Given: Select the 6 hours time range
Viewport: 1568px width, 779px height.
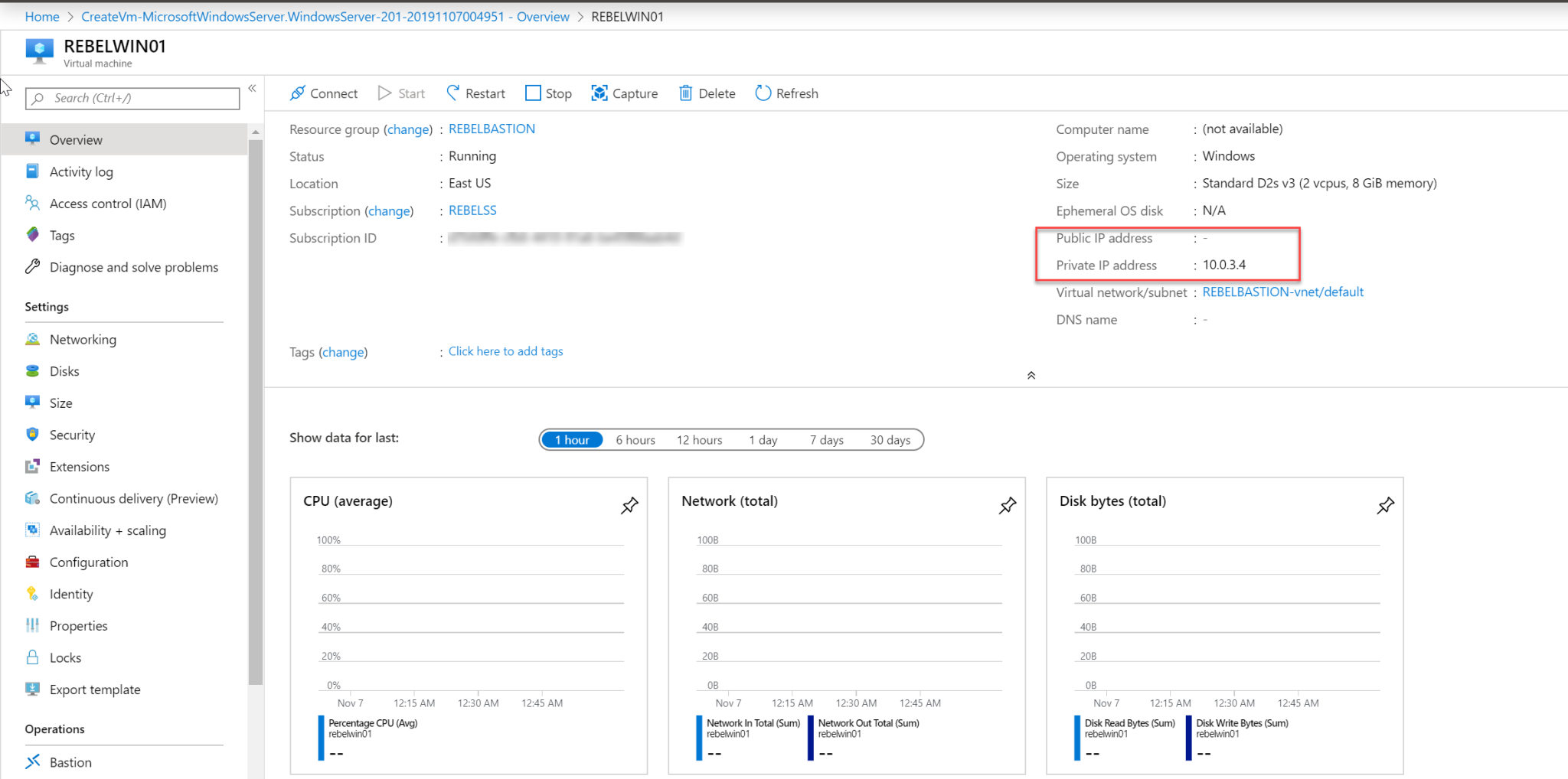Looking at the screenshot, I should [635, 440].
